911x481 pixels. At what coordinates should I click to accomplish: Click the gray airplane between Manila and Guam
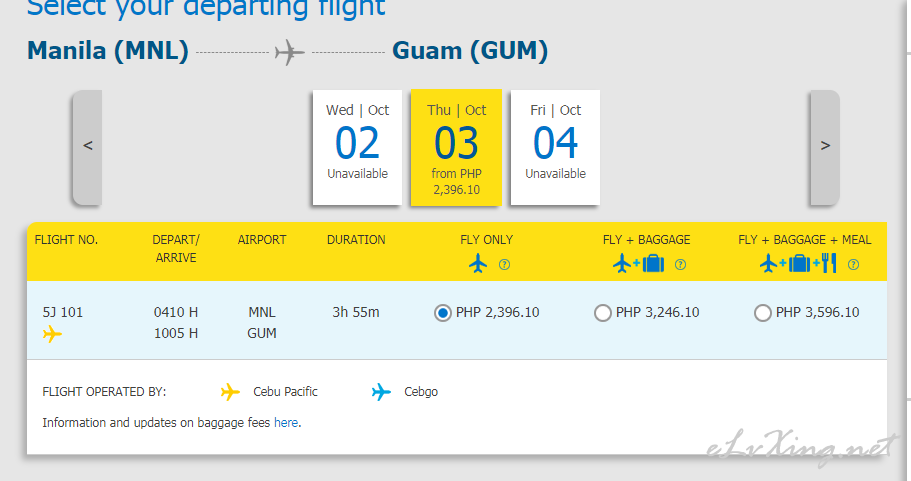coord(290,52)
